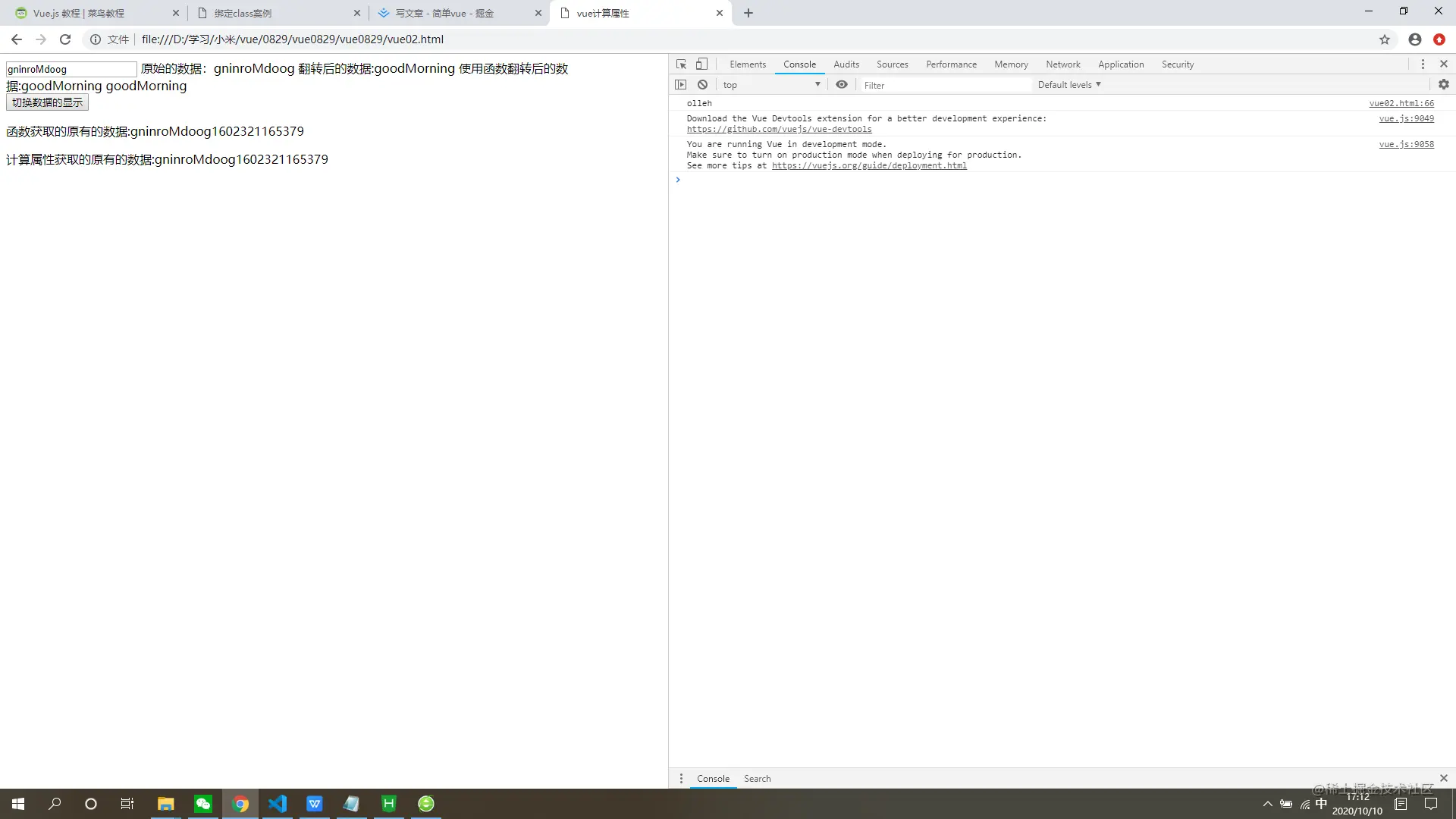Toggle the console sidebar panel icon
The width and height of the screenshot is (1456, 819).
681,85
